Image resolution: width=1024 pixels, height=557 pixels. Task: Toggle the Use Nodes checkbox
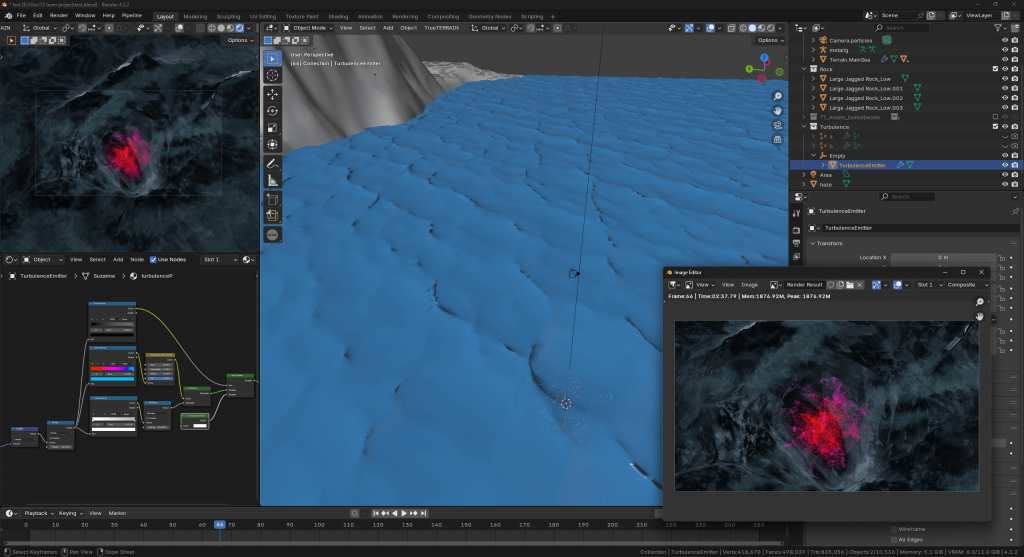153,260
